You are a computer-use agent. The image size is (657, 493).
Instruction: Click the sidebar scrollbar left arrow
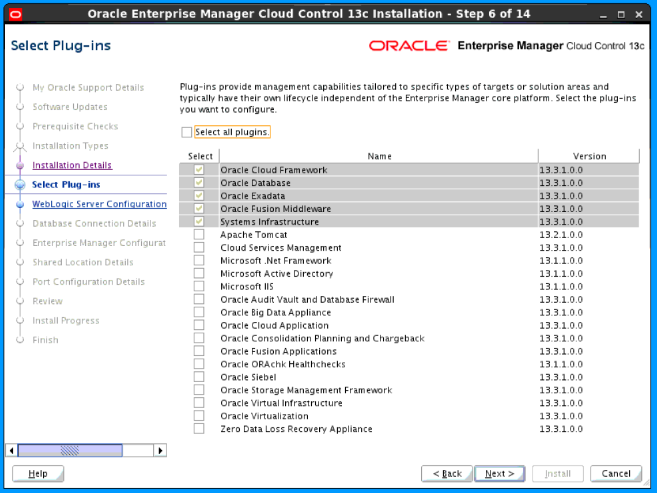(11, 451)
